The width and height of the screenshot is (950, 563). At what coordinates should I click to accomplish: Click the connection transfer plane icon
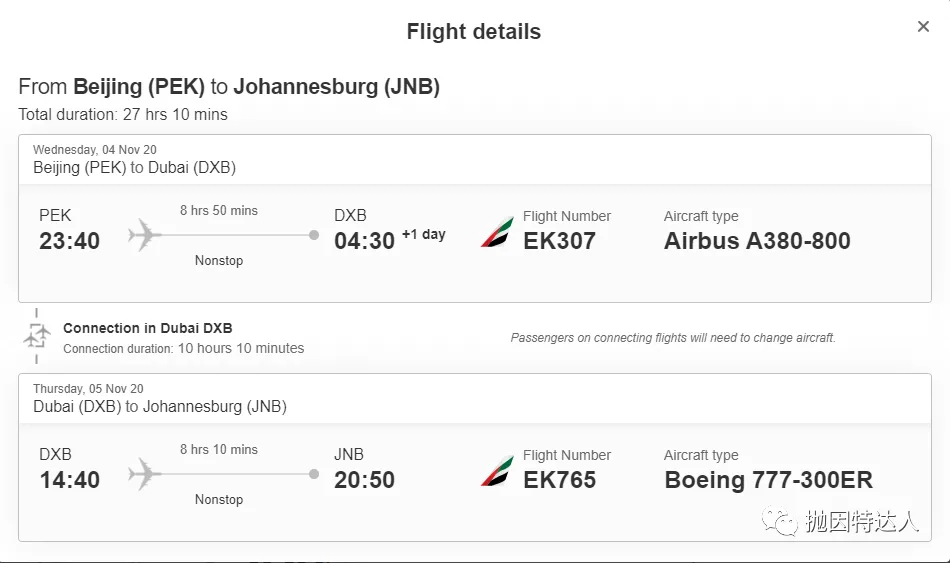pyautogui.click(x=36, y=336)
